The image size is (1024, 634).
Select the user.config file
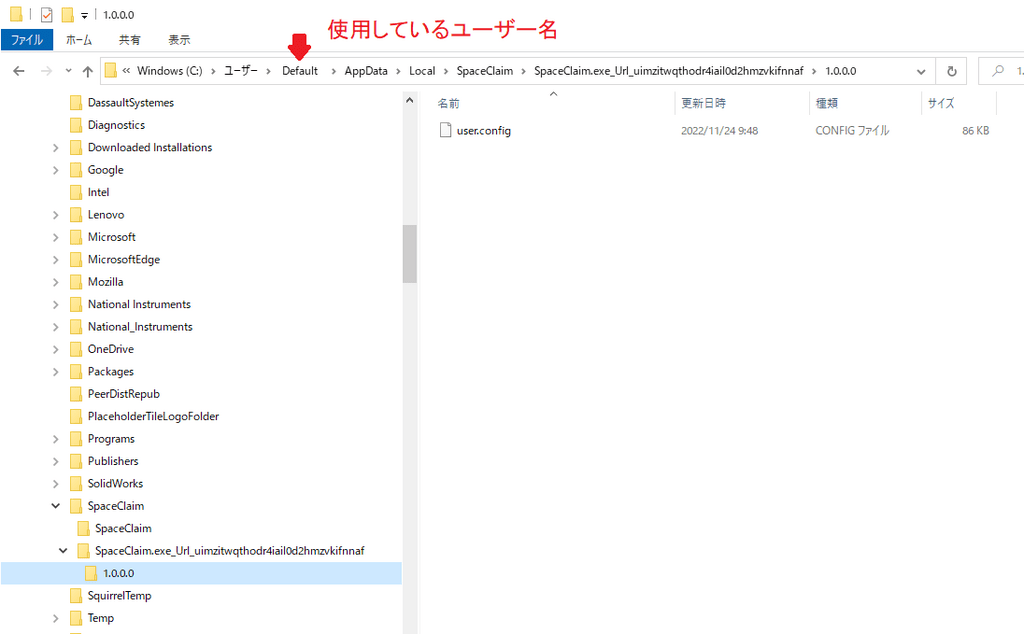pos(483,131)
